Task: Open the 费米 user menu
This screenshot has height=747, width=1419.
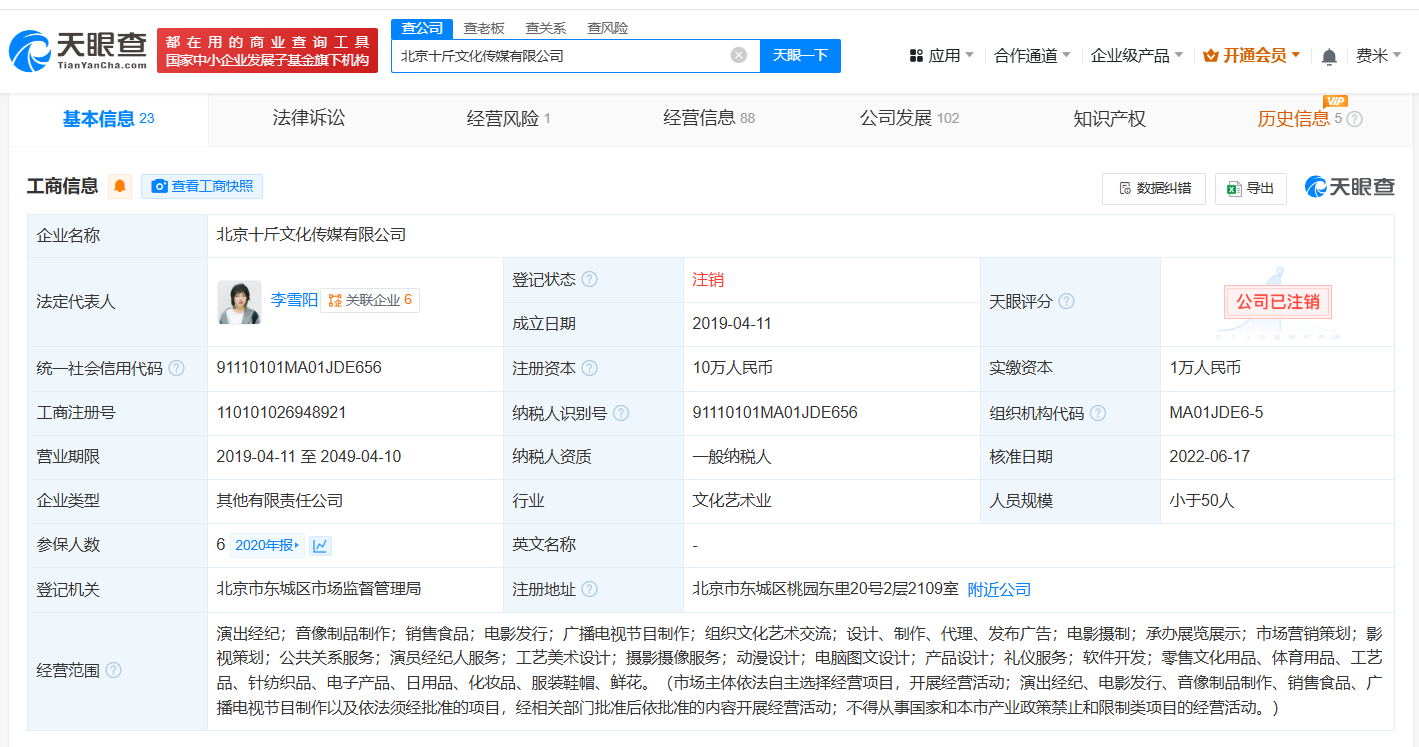Action: [x=1378, y=55]
